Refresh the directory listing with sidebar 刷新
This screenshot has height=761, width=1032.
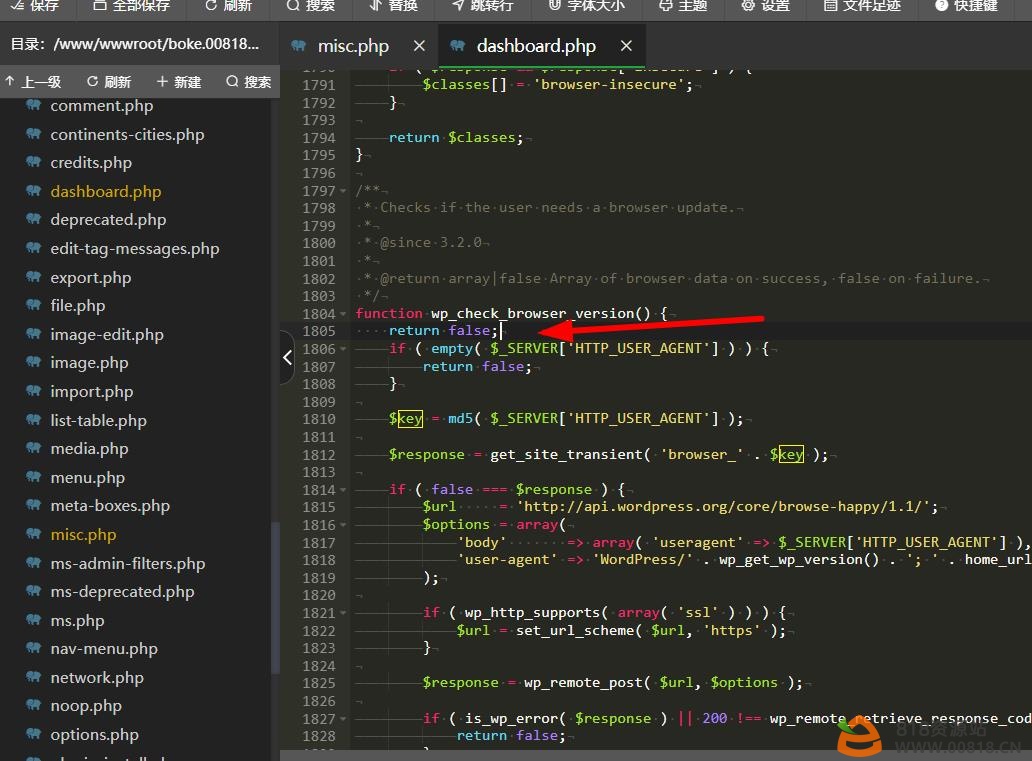coord(109,82)
